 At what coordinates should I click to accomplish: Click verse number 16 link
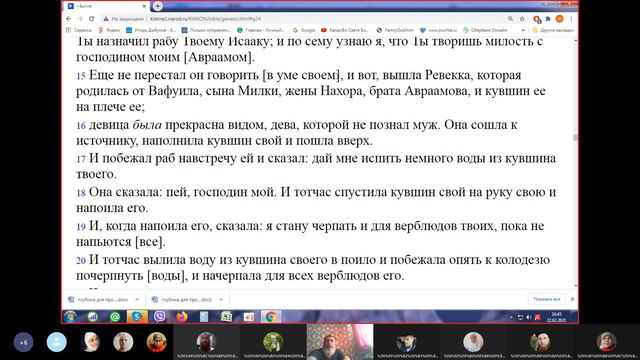[81, 126]
